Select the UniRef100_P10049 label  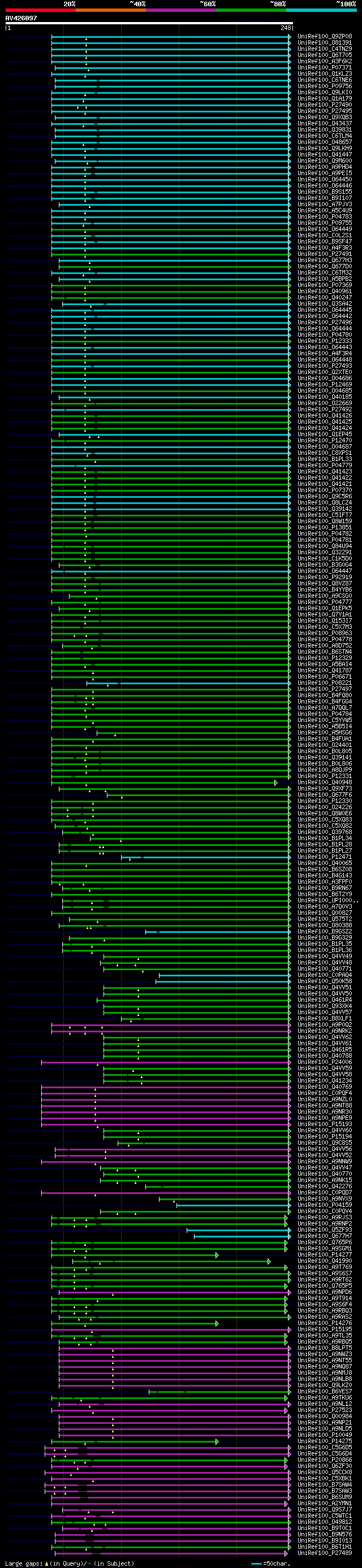pyautogui.click(x=324, y=1435)
